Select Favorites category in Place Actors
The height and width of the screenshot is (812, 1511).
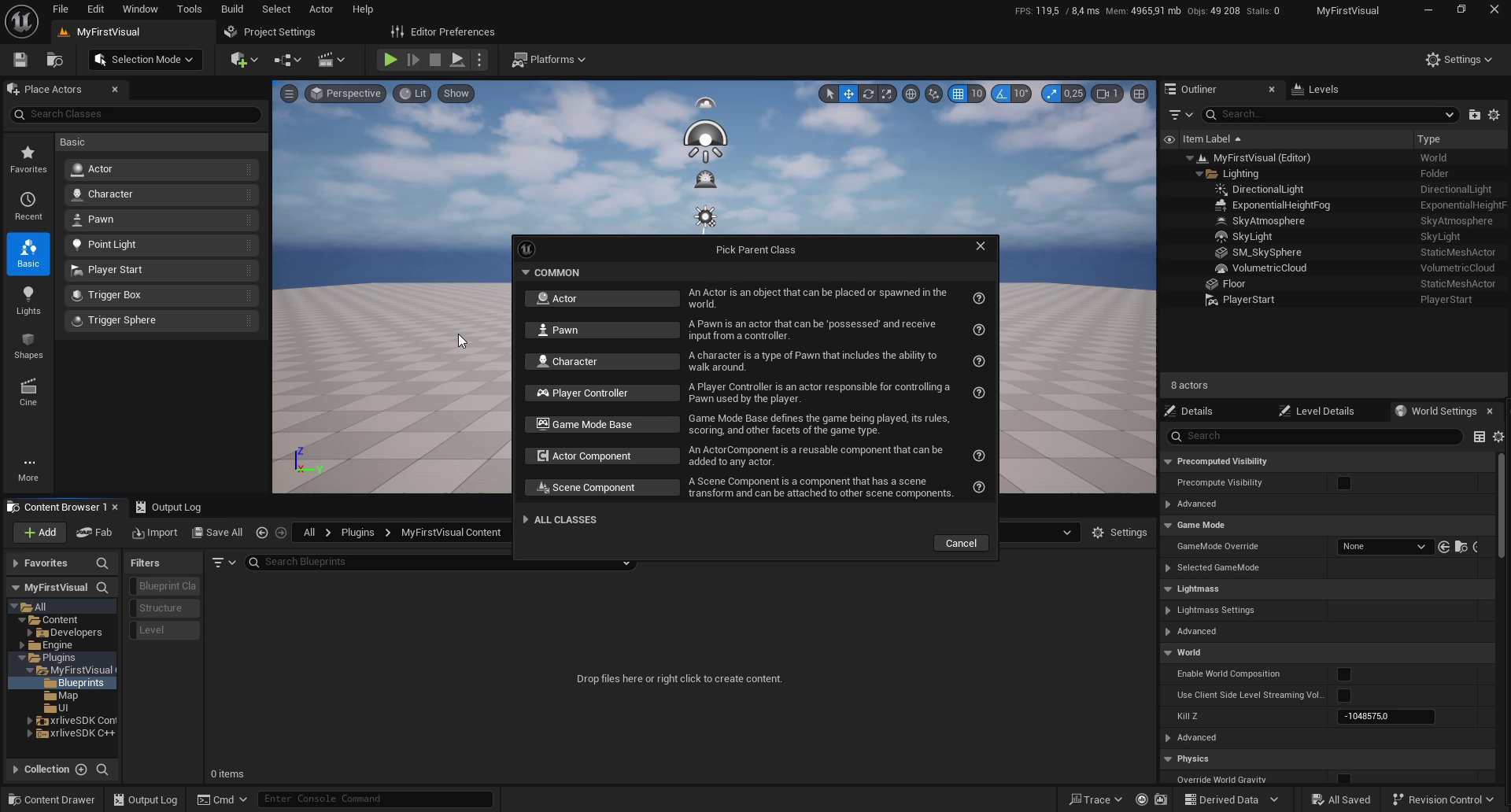tap(28, 159)
